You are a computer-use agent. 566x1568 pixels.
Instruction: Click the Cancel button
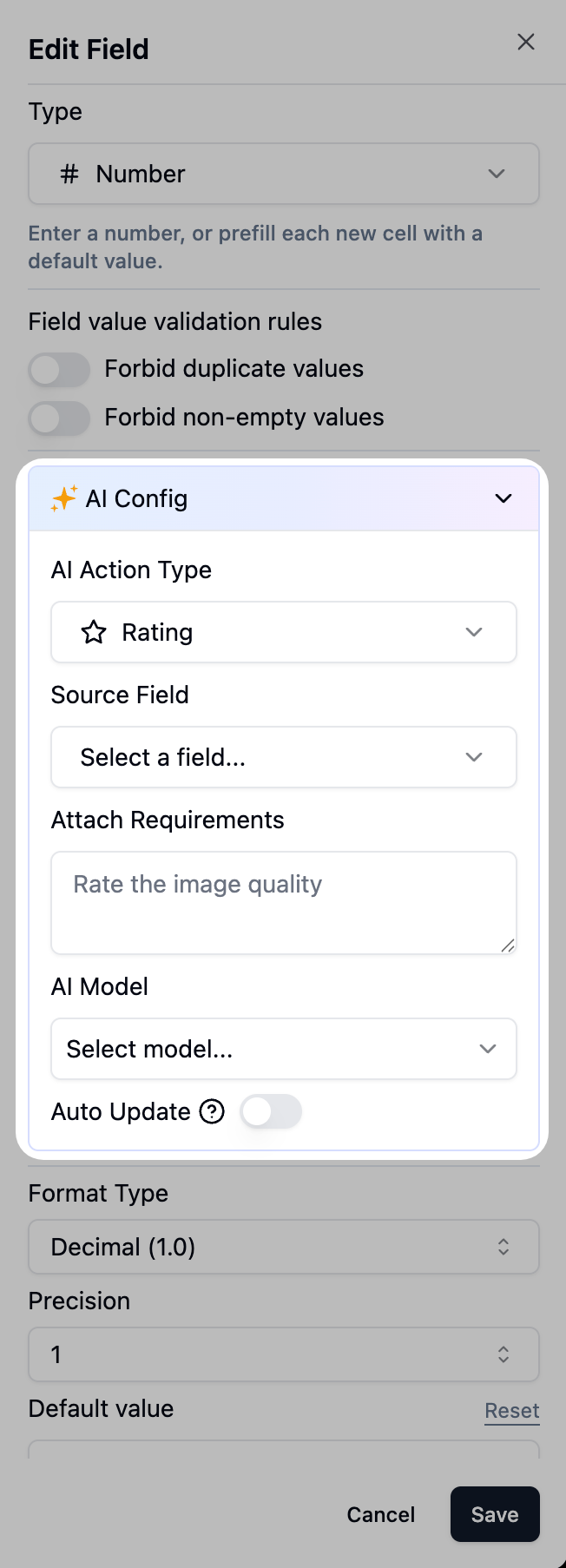[x=381, y=1514]
